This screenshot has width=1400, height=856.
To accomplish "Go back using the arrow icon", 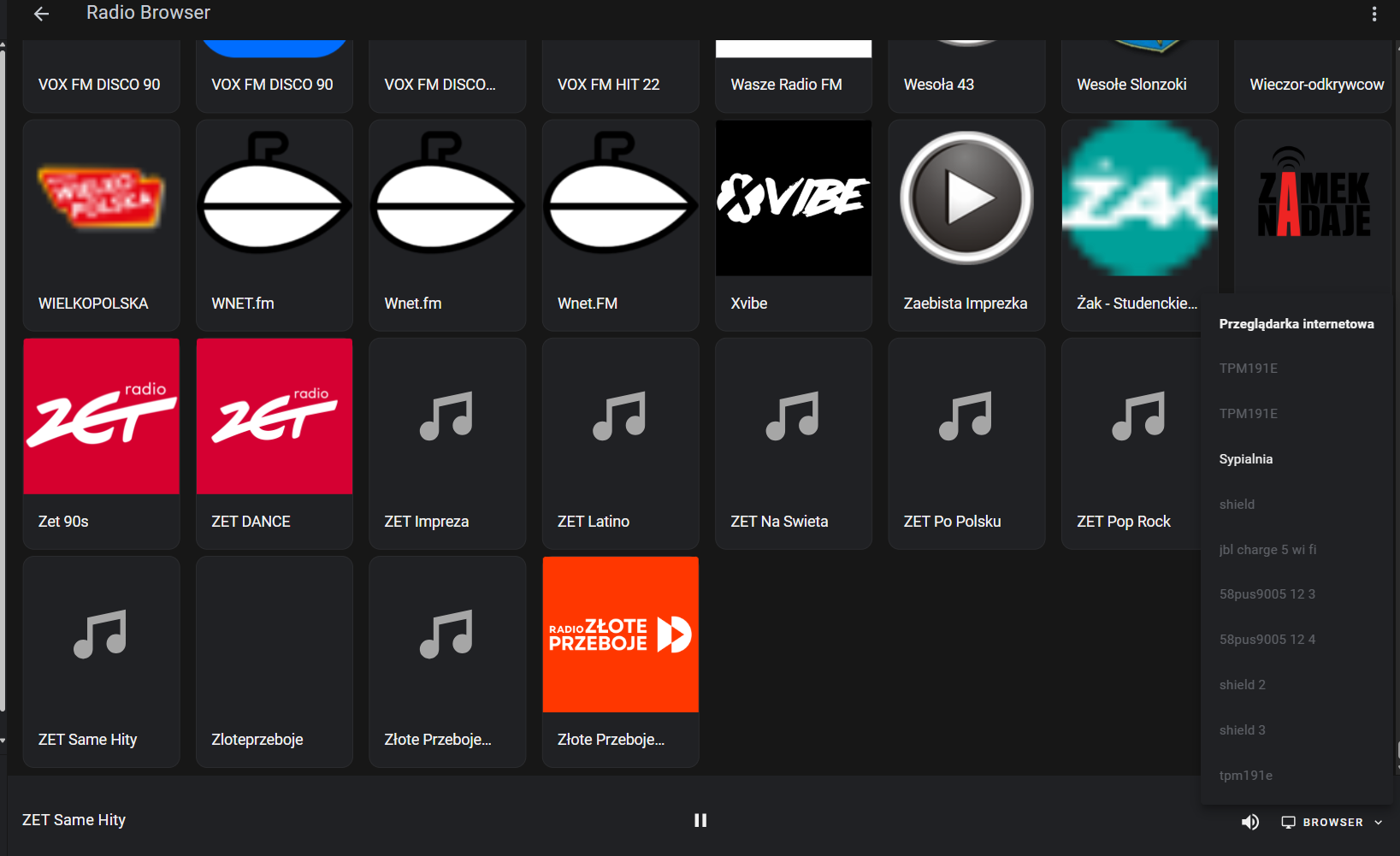I will (41, 14).
